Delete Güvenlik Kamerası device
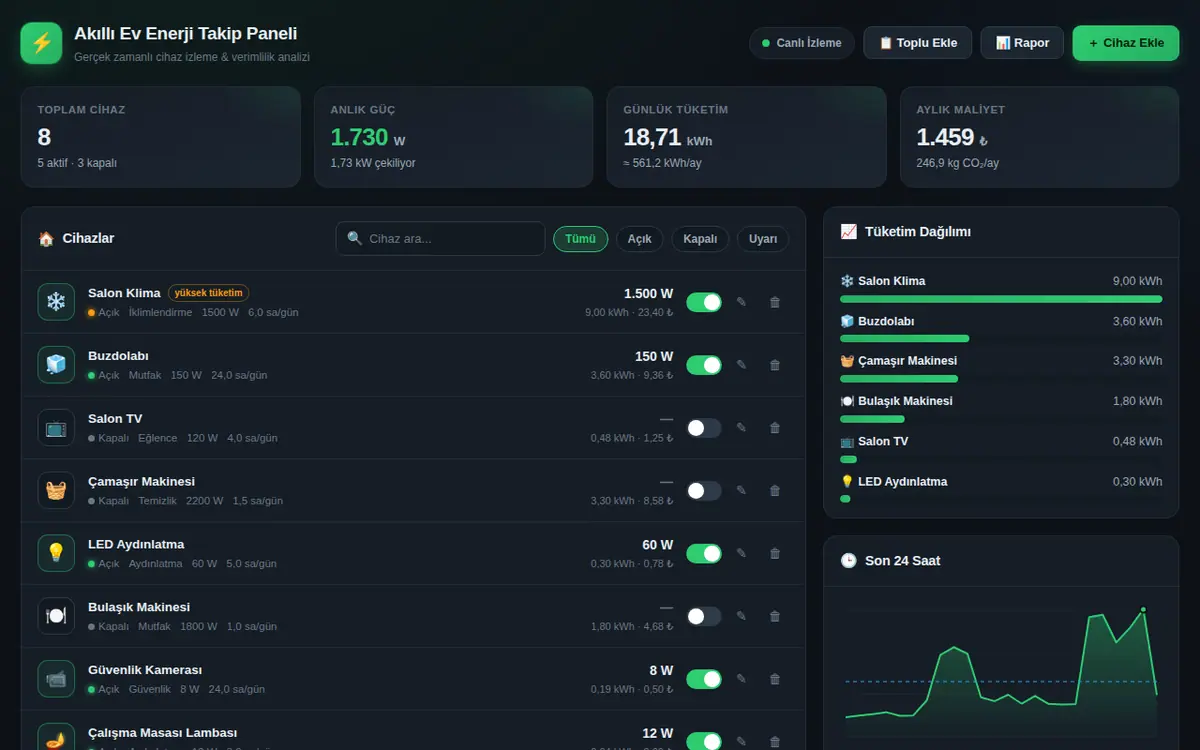Screen dimensions: 1200x750 click(x=774, y=679)
